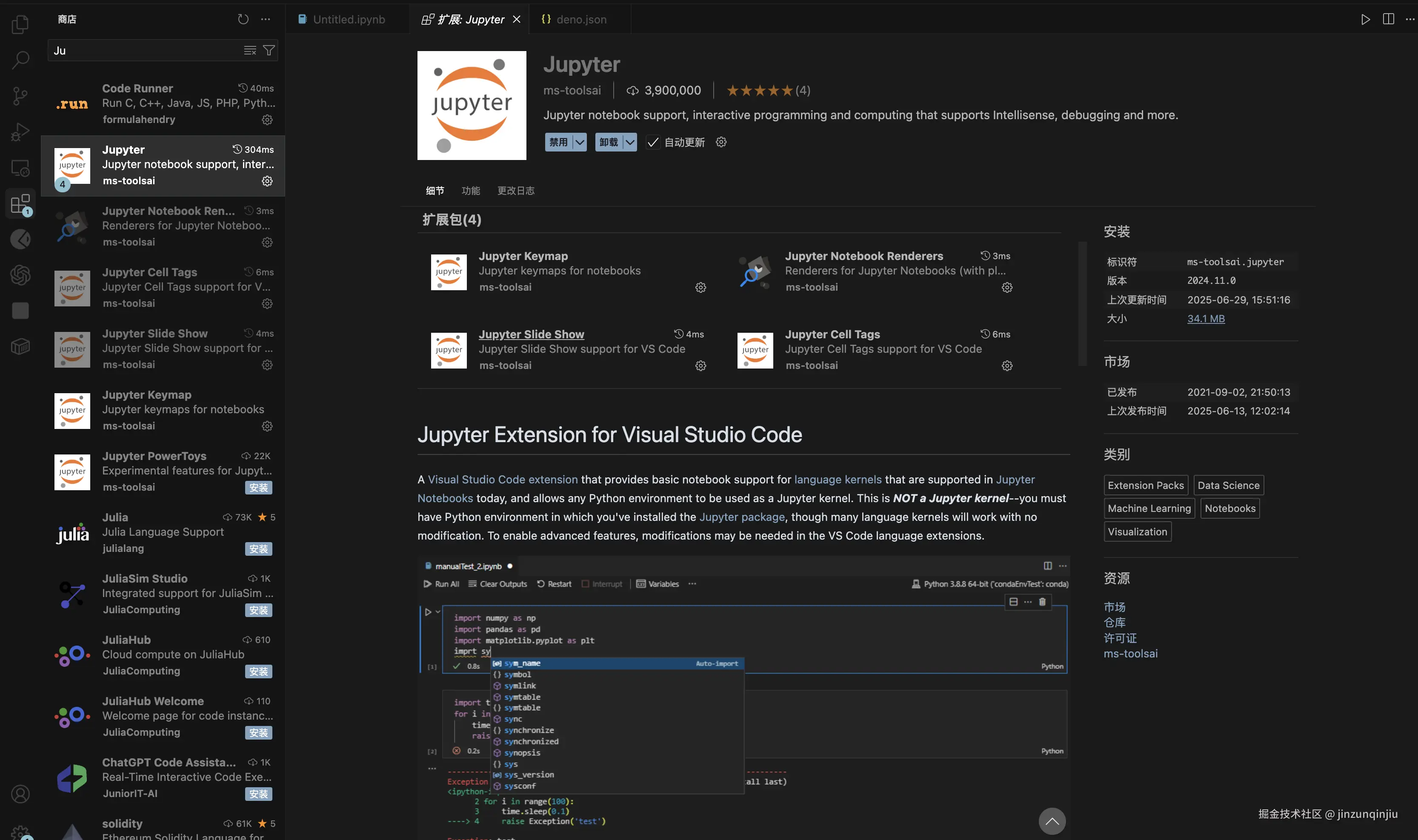Switch to the 功能 features tab

[470, 191]
